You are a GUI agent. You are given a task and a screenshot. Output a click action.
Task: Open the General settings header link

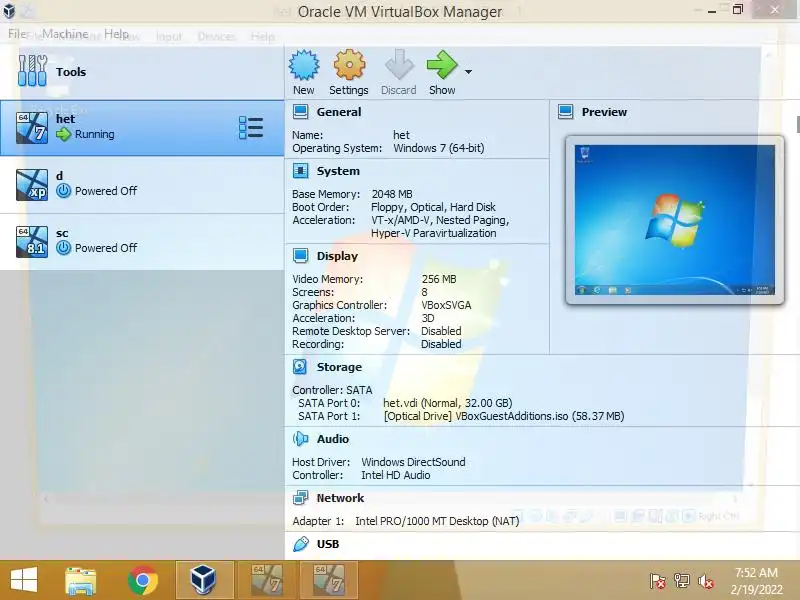339,112
